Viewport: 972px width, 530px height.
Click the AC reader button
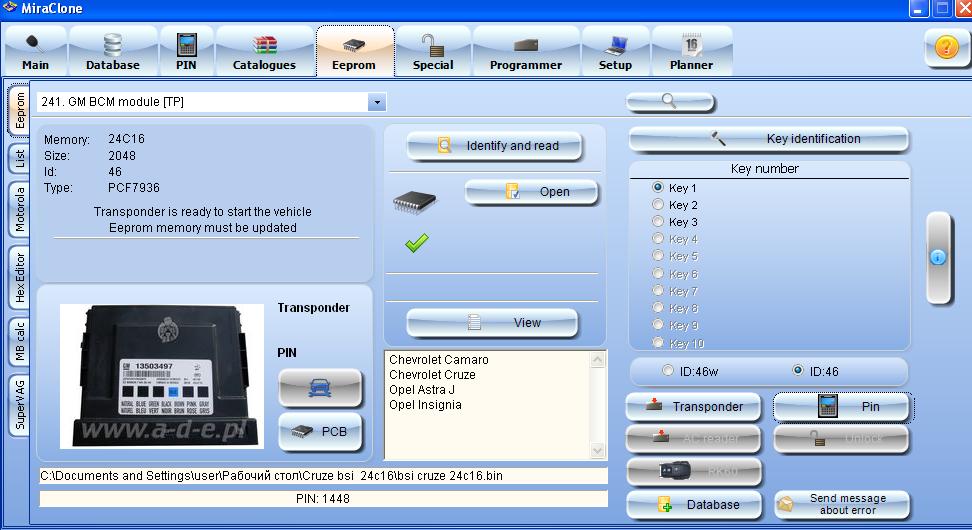tap(694, 439)
